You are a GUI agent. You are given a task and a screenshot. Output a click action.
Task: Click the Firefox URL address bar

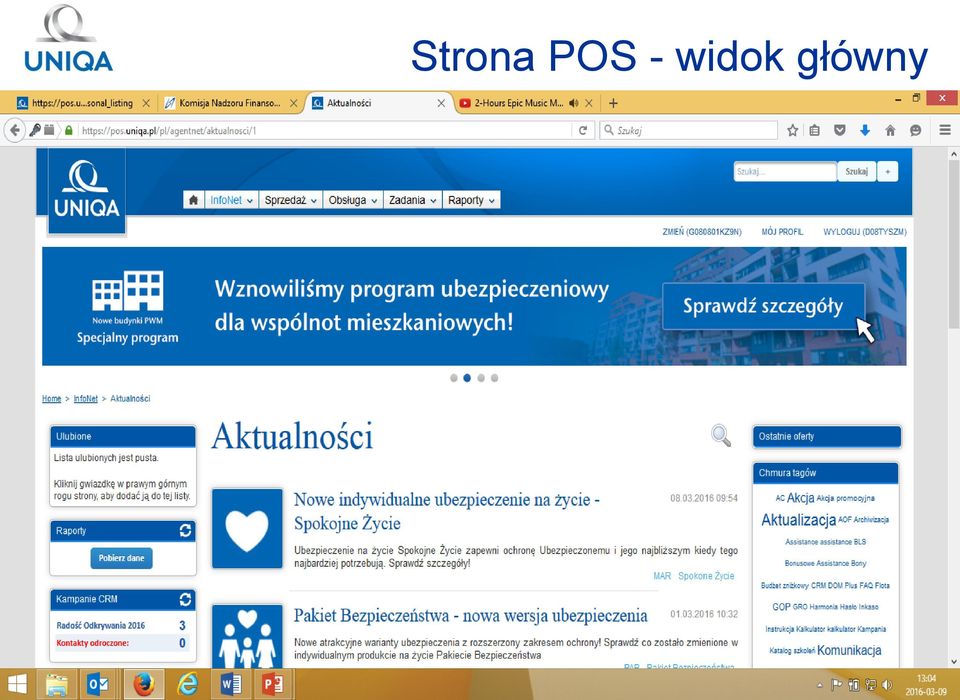point(326,130)
